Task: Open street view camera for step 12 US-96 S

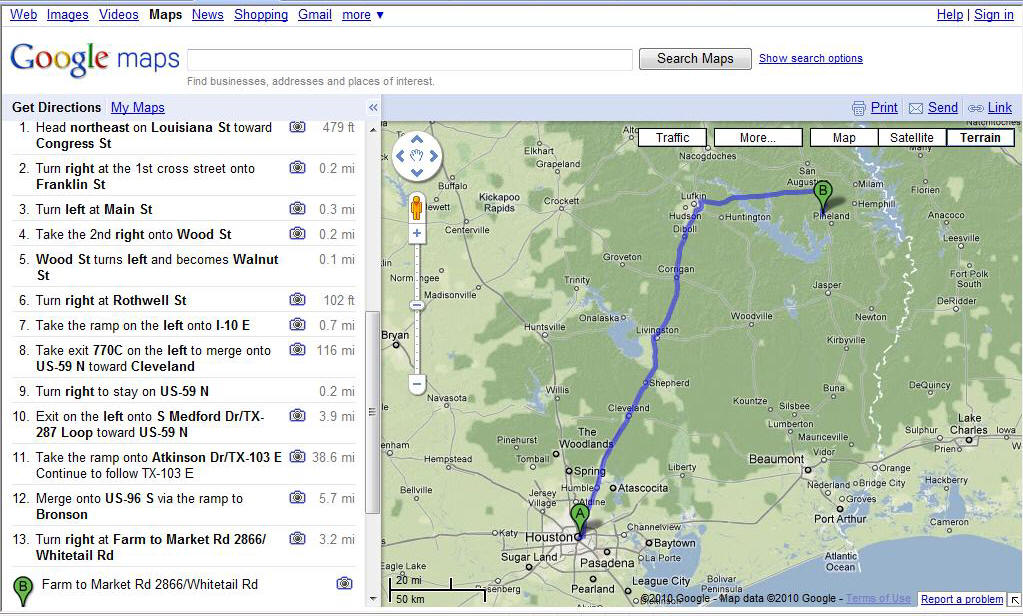Action: click(298, 498)
